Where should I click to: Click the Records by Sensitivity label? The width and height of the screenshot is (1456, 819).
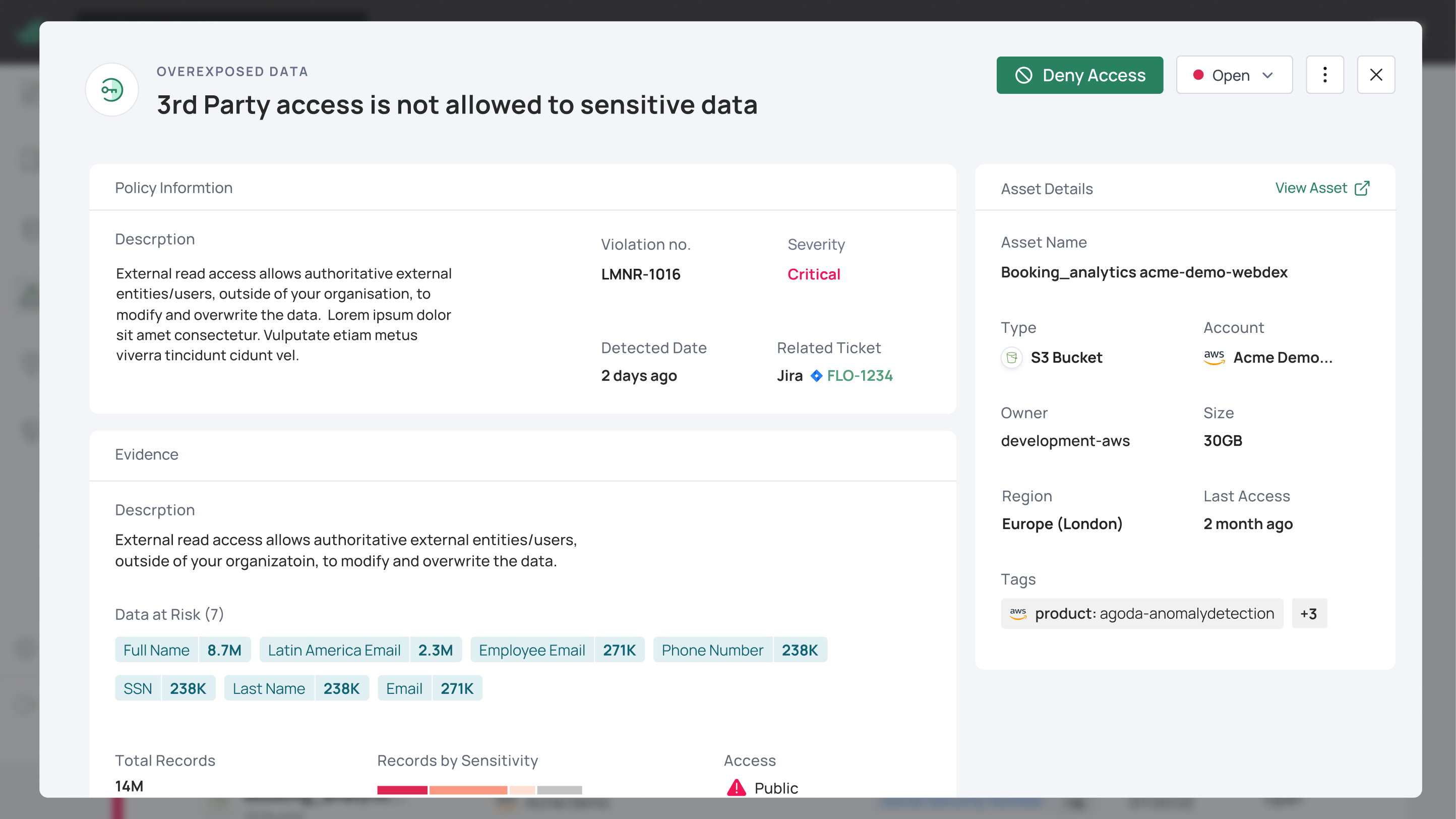pyautogui.click(x=457, y=761)
